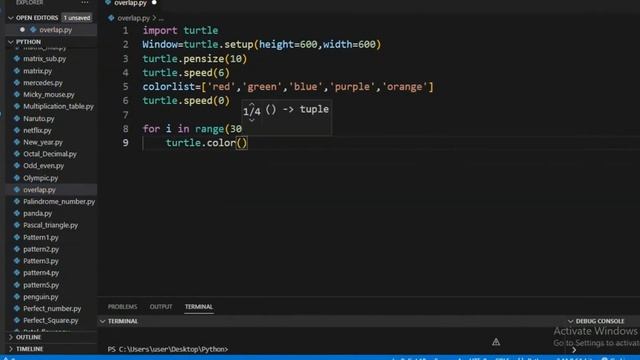Open Pascal_triangle.py file
The height and width of the screenshot is (360, 640).
click(51, 225)
